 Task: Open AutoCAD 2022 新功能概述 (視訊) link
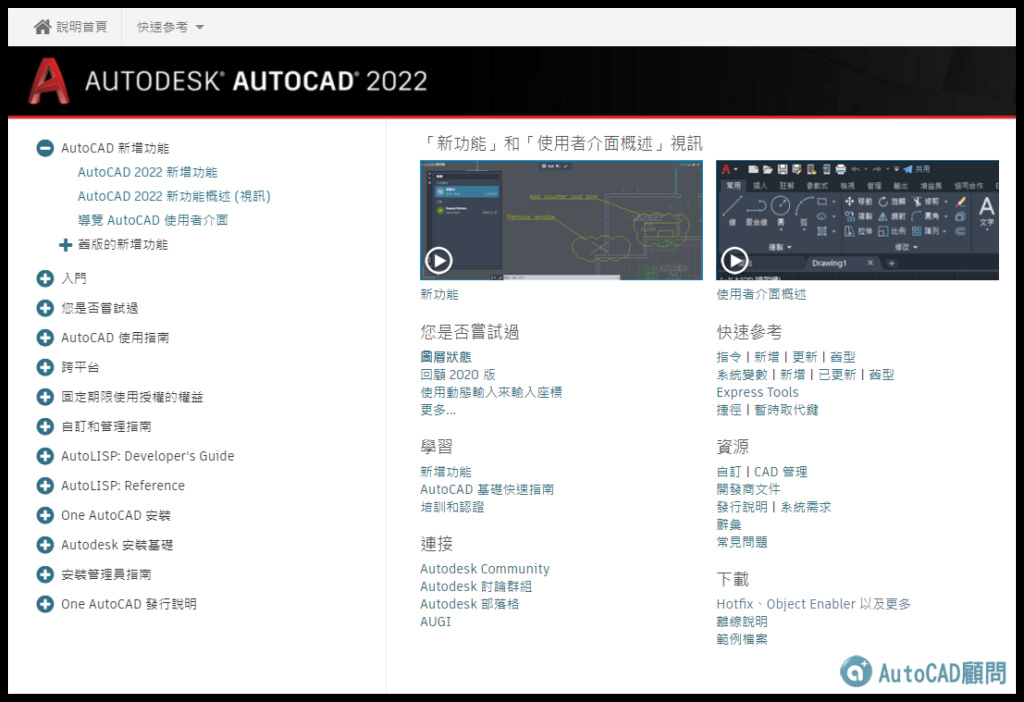click(174, 197)
